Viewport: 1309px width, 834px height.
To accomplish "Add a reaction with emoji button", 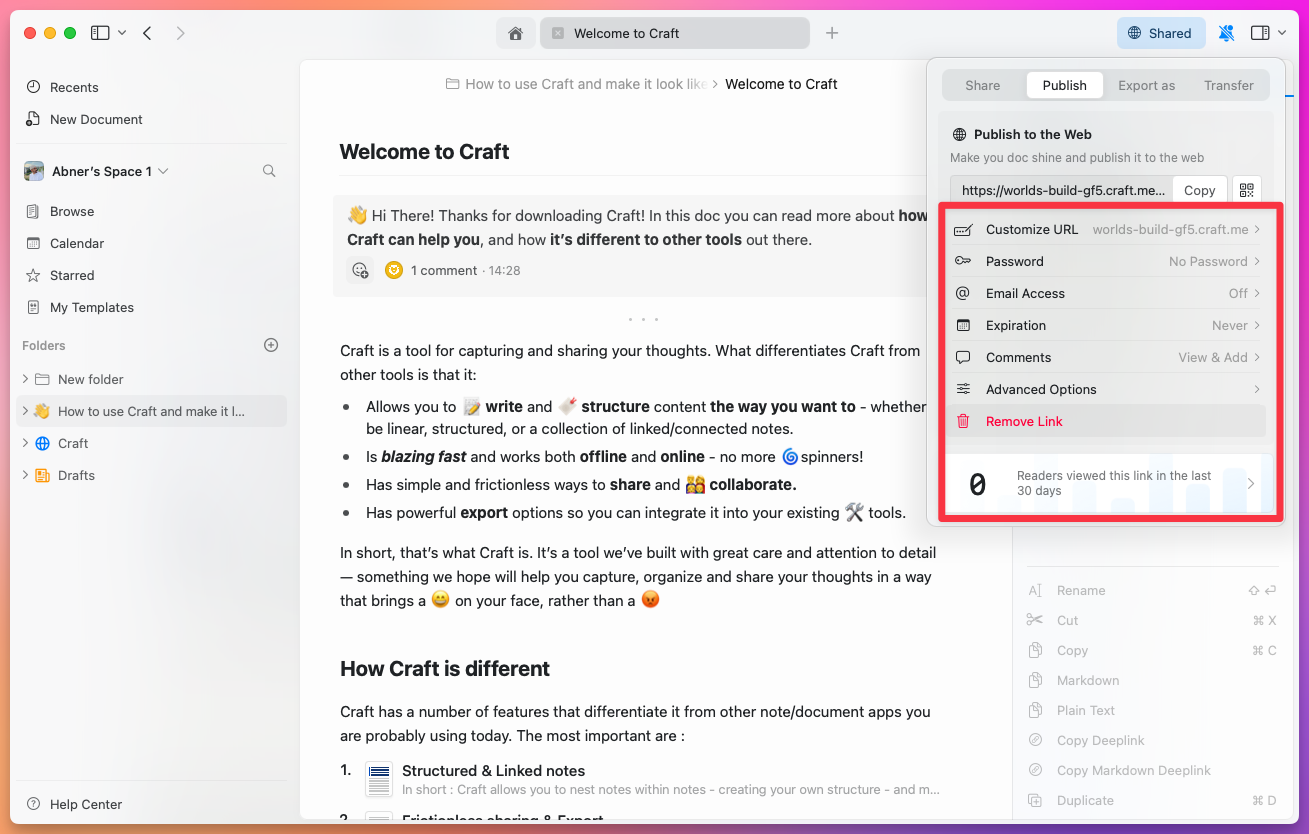I will click(360, 270).
